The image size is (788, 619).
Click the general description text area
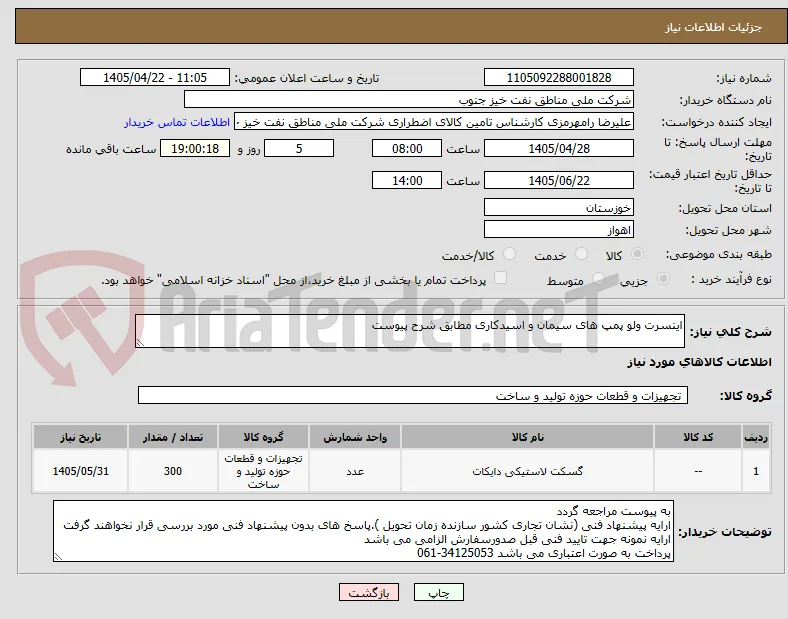point(410,331)
